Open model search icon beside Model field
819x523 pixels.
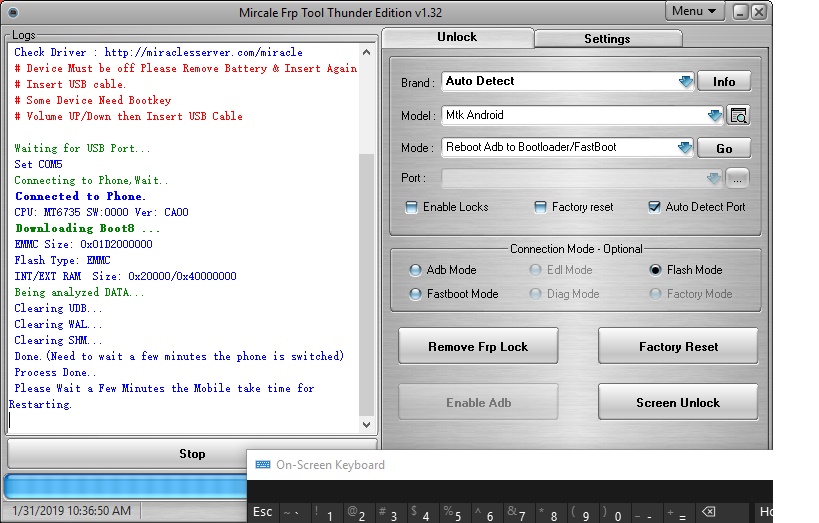[x=738, y=115]
